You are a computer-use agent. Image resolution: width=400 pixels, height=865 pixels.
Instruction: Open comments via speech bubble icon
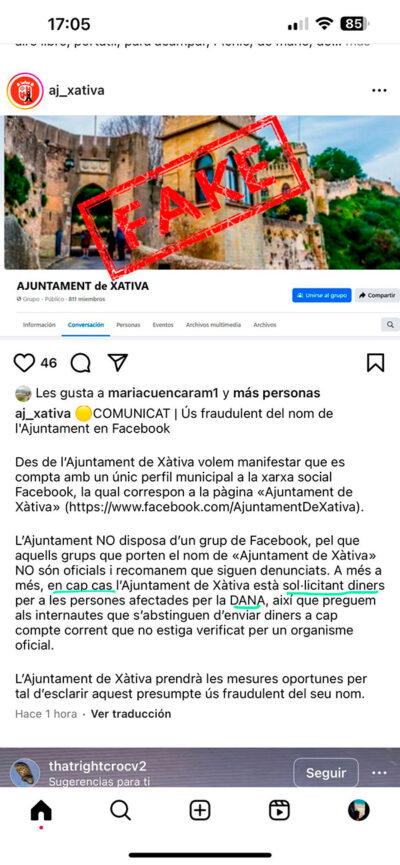[81, 362]
